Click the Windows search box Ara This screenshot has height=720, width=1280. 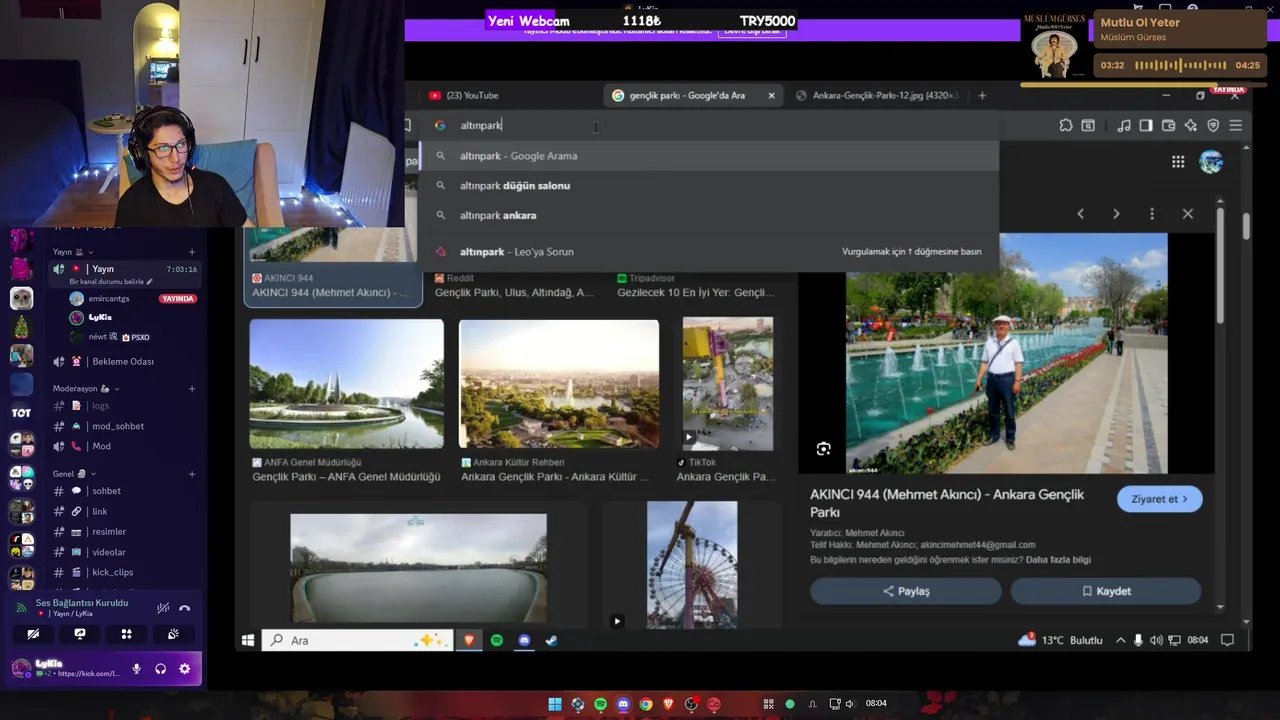click(x=357, y=640)
